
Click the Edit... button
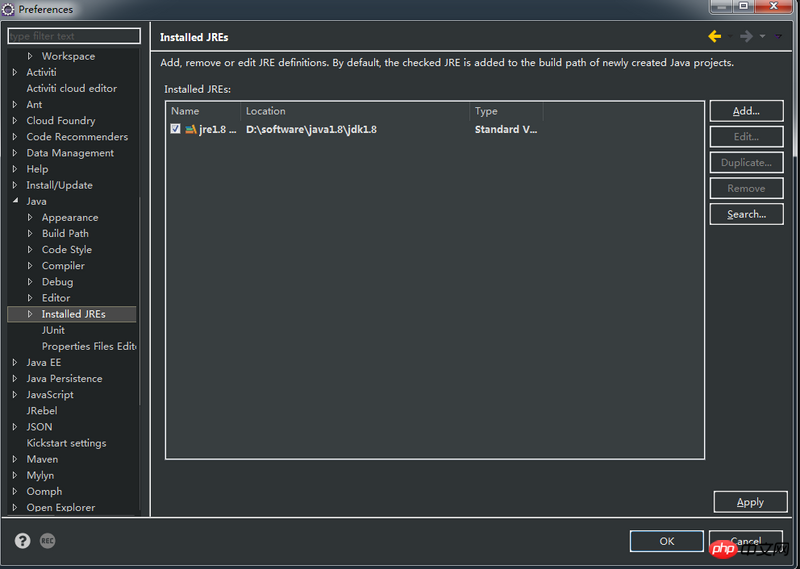pos(746,136)
